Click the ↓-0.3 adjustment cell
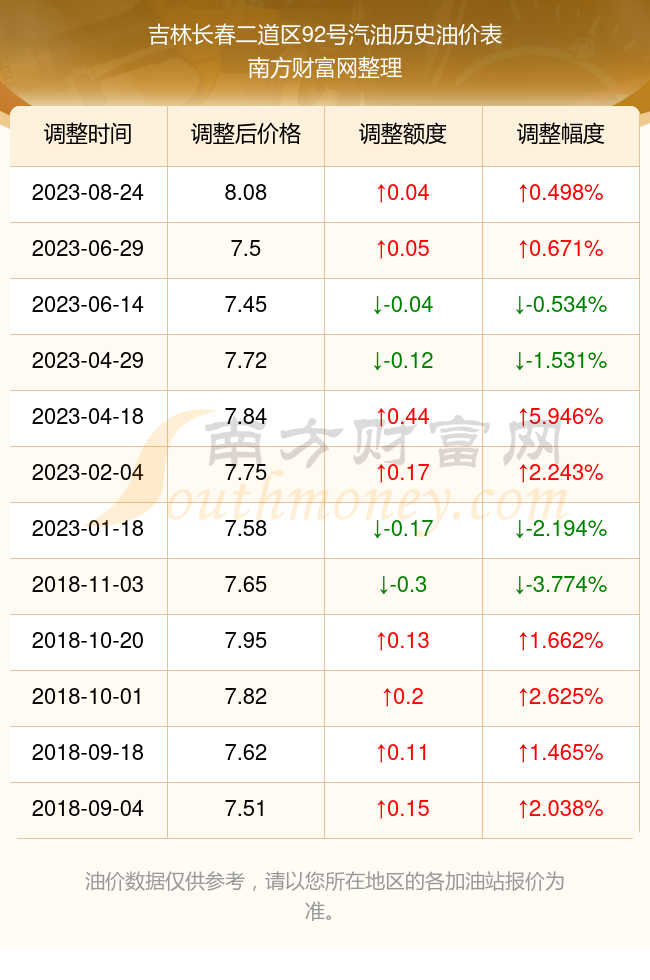Image resolution: width=650 pixels, height=980 pixels. tap(403, 584)
